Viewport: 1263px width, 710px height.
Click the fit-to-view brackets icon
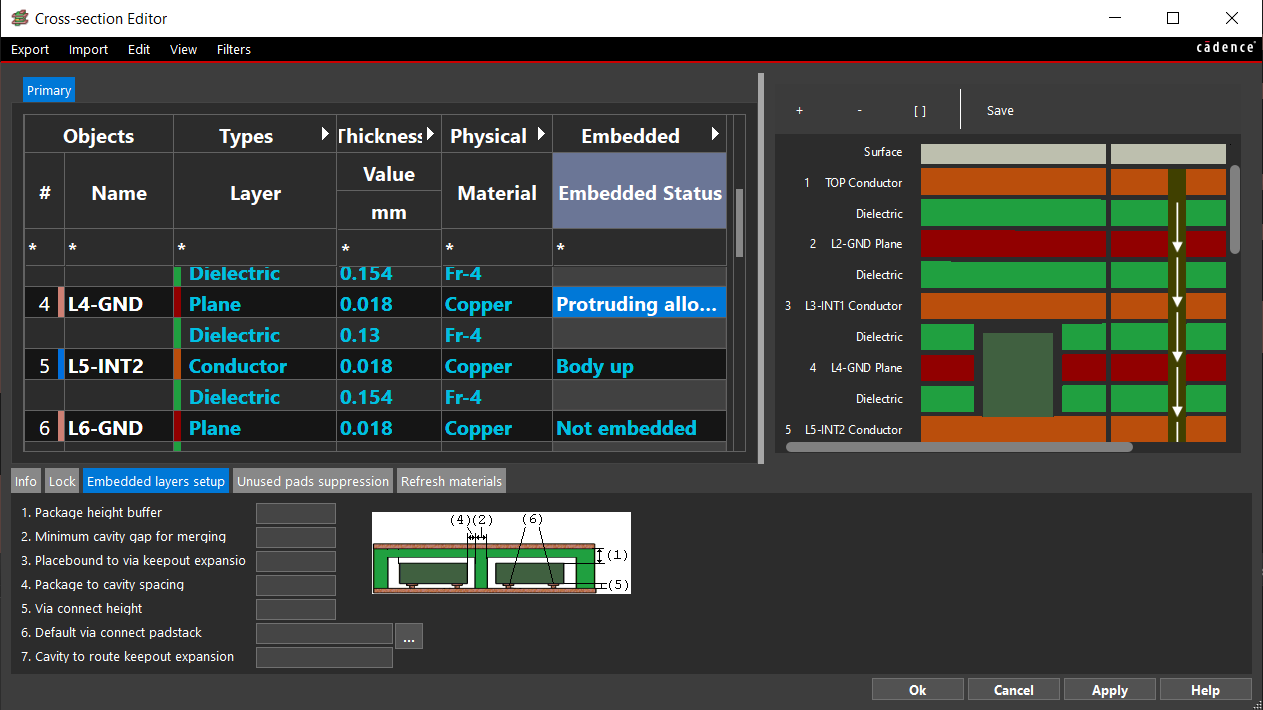coord(919,111)
